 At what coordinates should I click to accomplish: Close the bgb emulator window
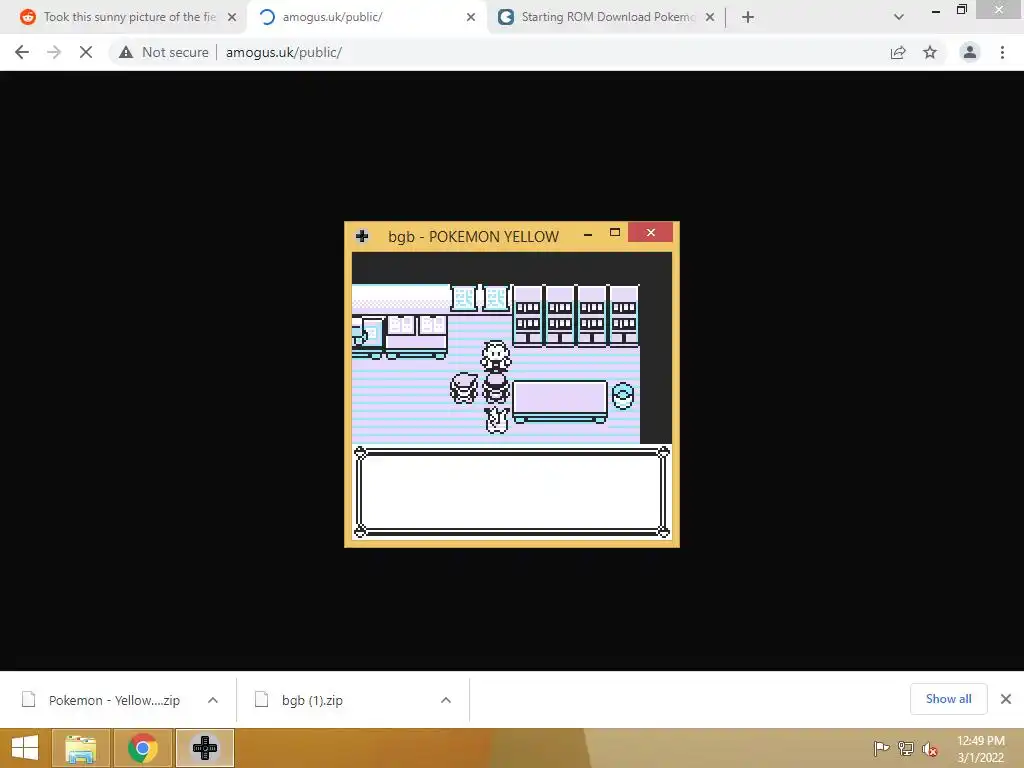pos(650,232)
